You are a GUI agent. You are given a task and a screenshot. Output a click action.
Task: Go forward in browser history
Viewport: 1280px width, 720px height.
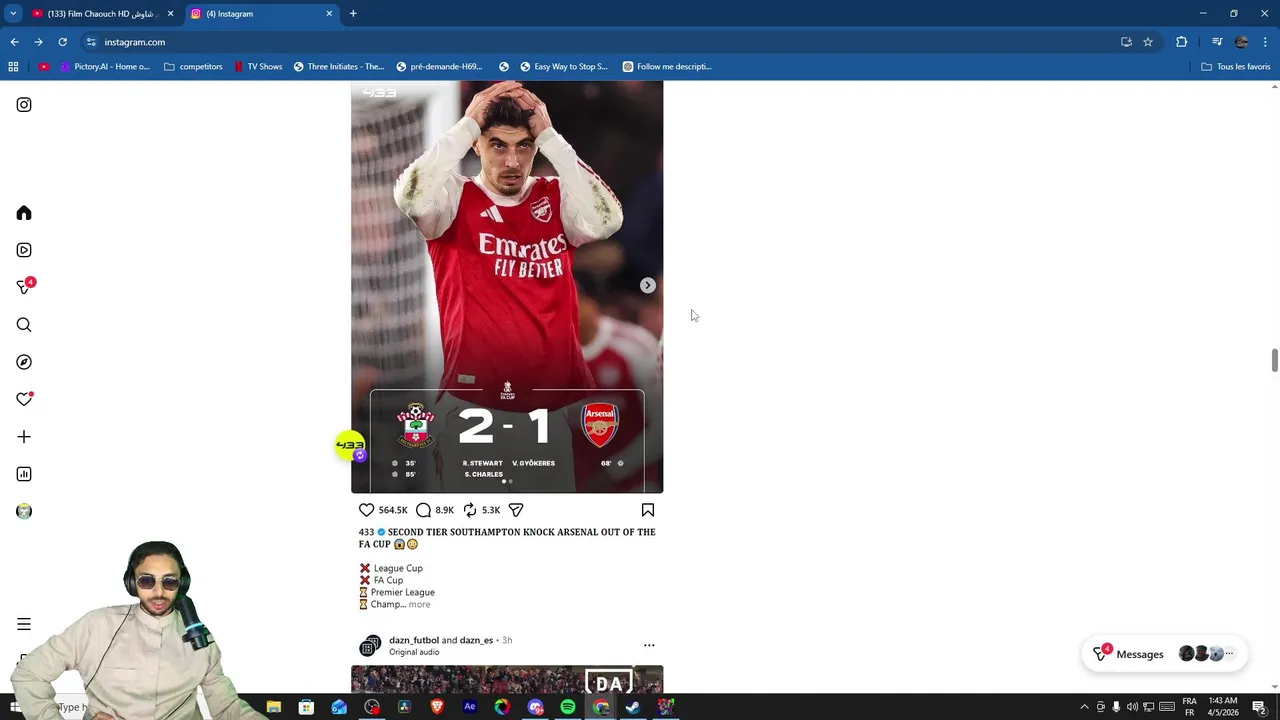click(38, 42)
